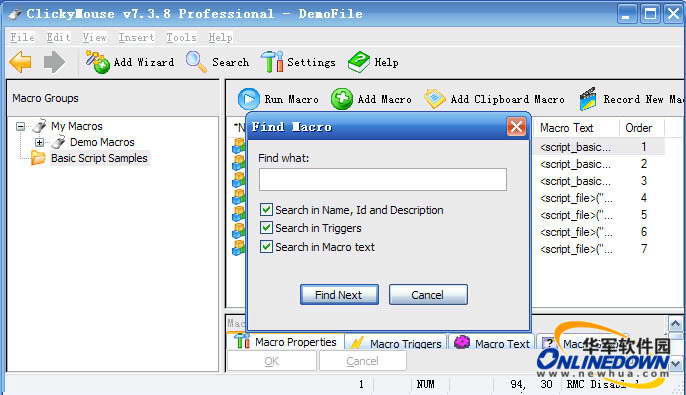Screen dimensions: 686x395
Task: Click the ClickyMouse title bar app icon
Action: (x=14, y=14)
